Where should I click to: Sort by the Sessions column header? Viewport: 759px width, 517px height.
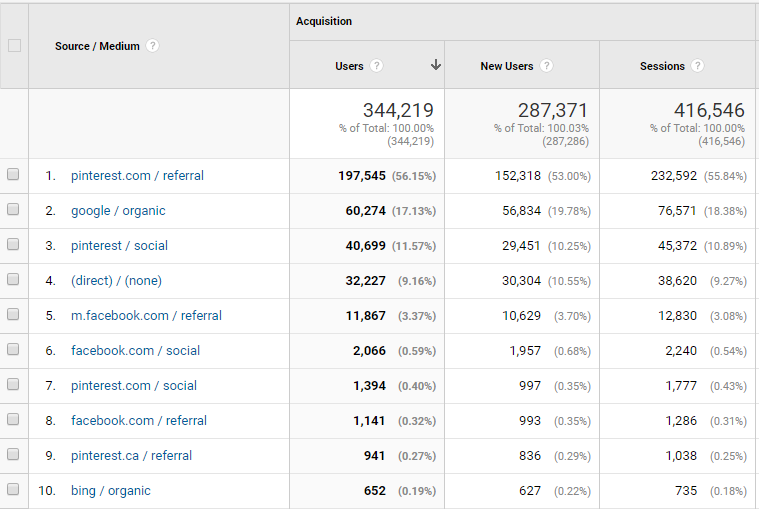(x=662, y=66)
